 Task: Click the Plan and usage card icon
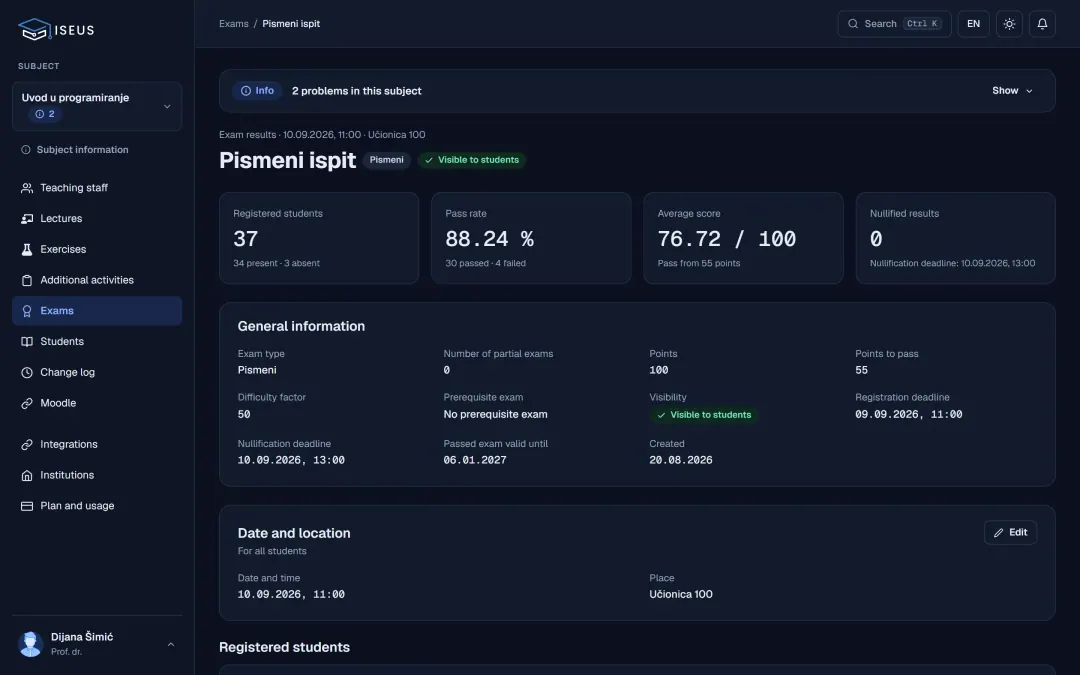(x=27, y=506)
